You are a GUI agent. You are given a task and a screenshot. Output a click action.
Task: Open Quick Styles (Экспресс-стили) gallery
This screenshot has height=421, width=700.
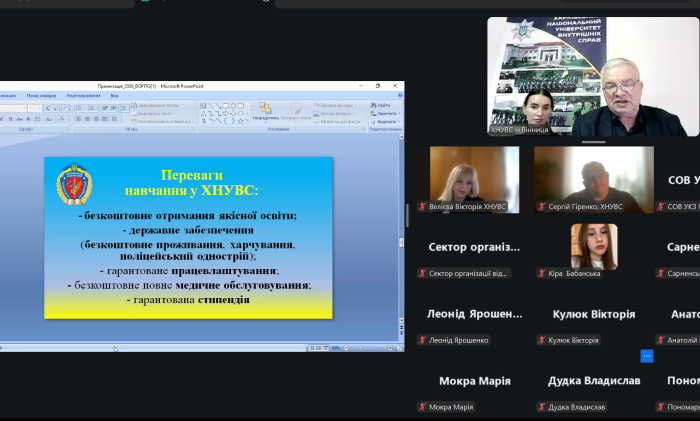coord(297,112)
